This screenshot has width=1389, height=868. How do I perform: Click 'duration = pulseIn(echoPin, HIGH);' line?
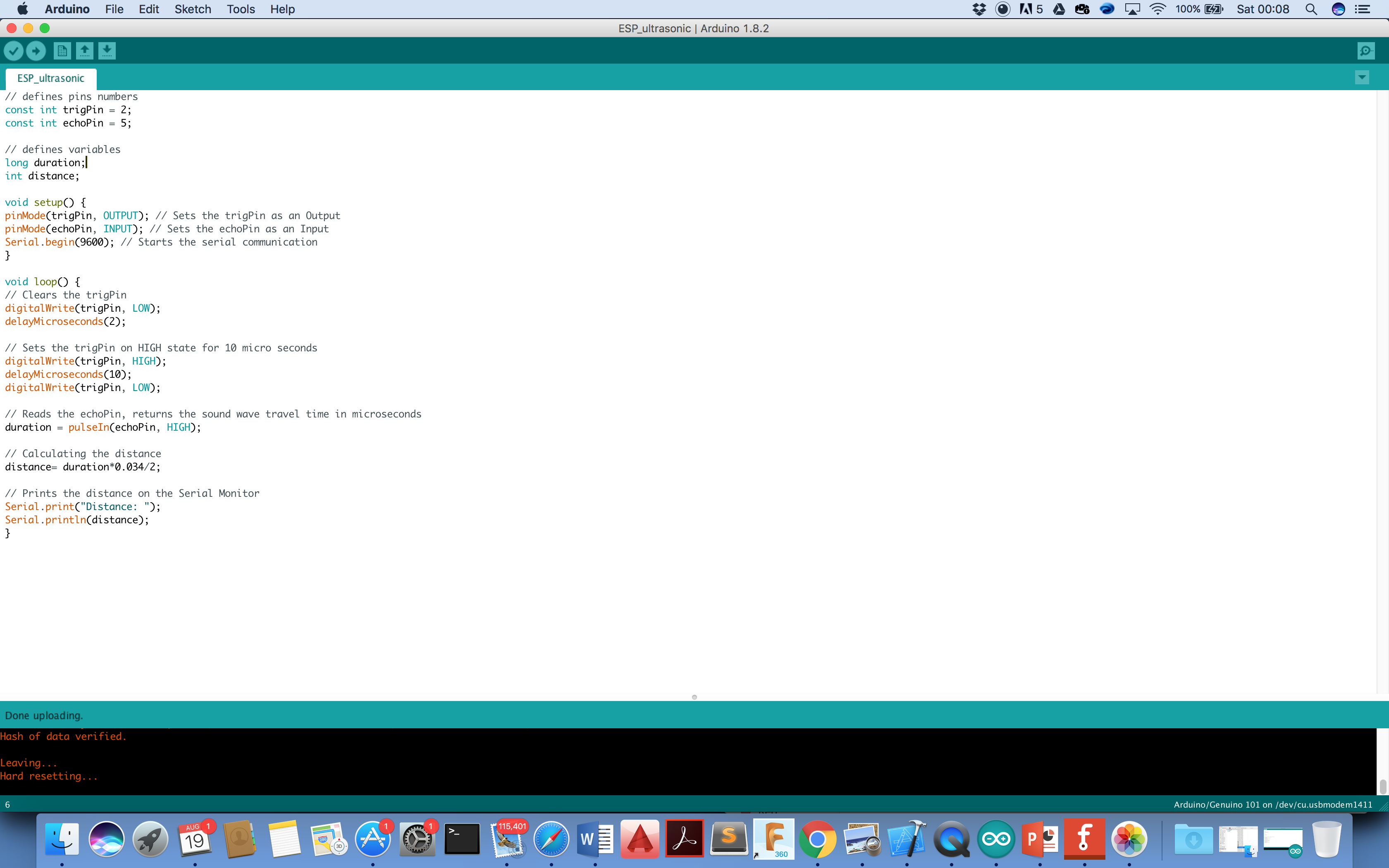tap(103, 427)
